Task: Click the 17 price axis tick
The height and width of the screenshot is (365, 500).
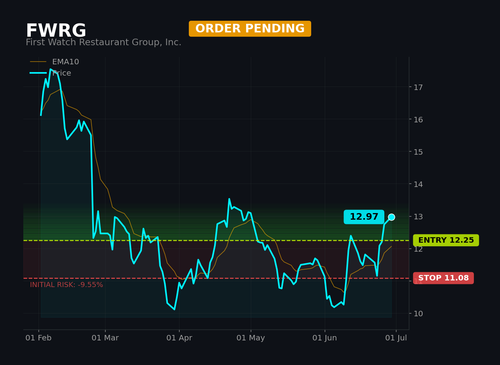Action: point(418,87)
